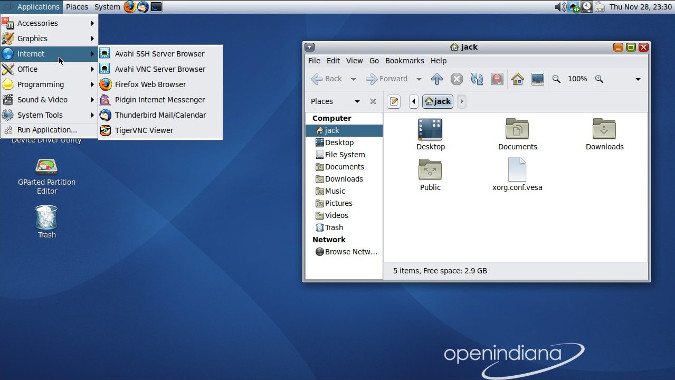Open the System panel menu
The width and height of the screenshot is (675, 380).
click(107, 7)
